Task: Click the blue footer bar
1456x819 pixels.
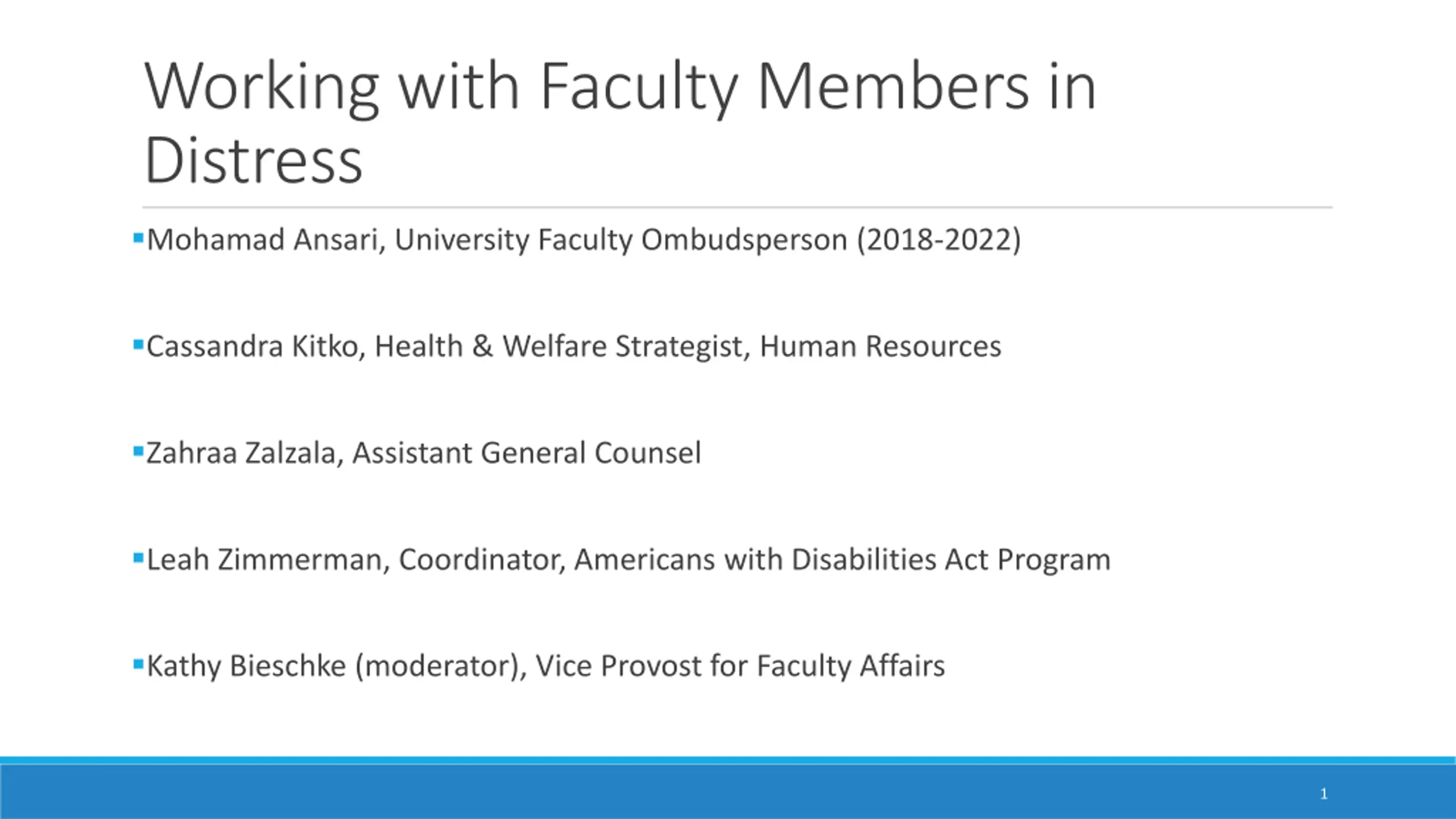Action: tap(728, 788)
